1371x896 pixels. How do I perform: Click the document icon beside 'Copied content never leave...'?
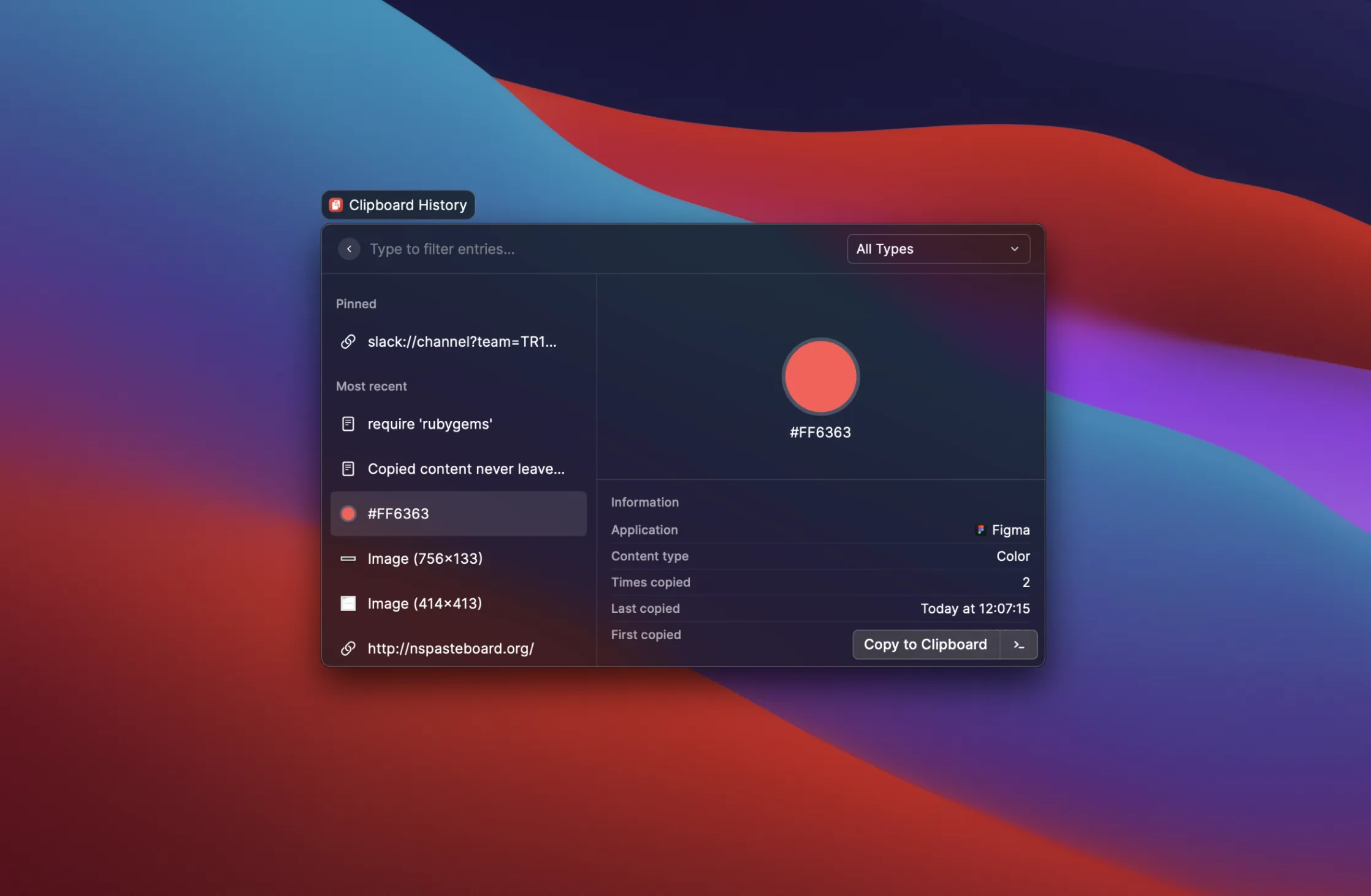coord(348,468)
